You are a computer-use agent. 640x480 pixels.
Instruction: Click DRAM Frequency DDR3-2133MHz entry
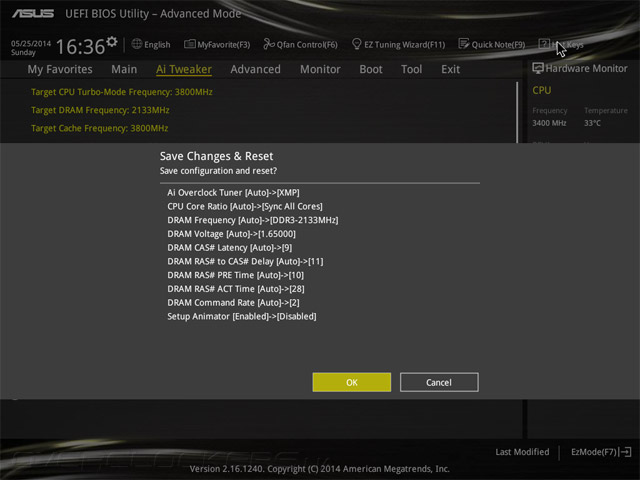click(253, 220)
